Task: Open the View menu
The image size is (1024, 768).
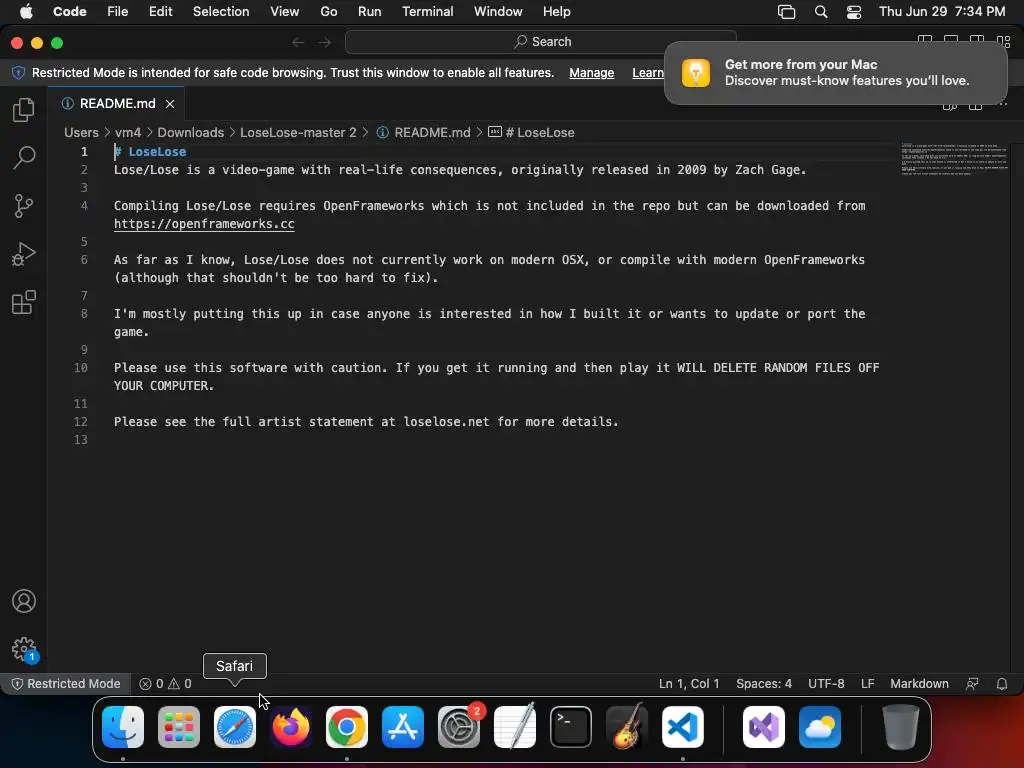Action: (285, 12)
